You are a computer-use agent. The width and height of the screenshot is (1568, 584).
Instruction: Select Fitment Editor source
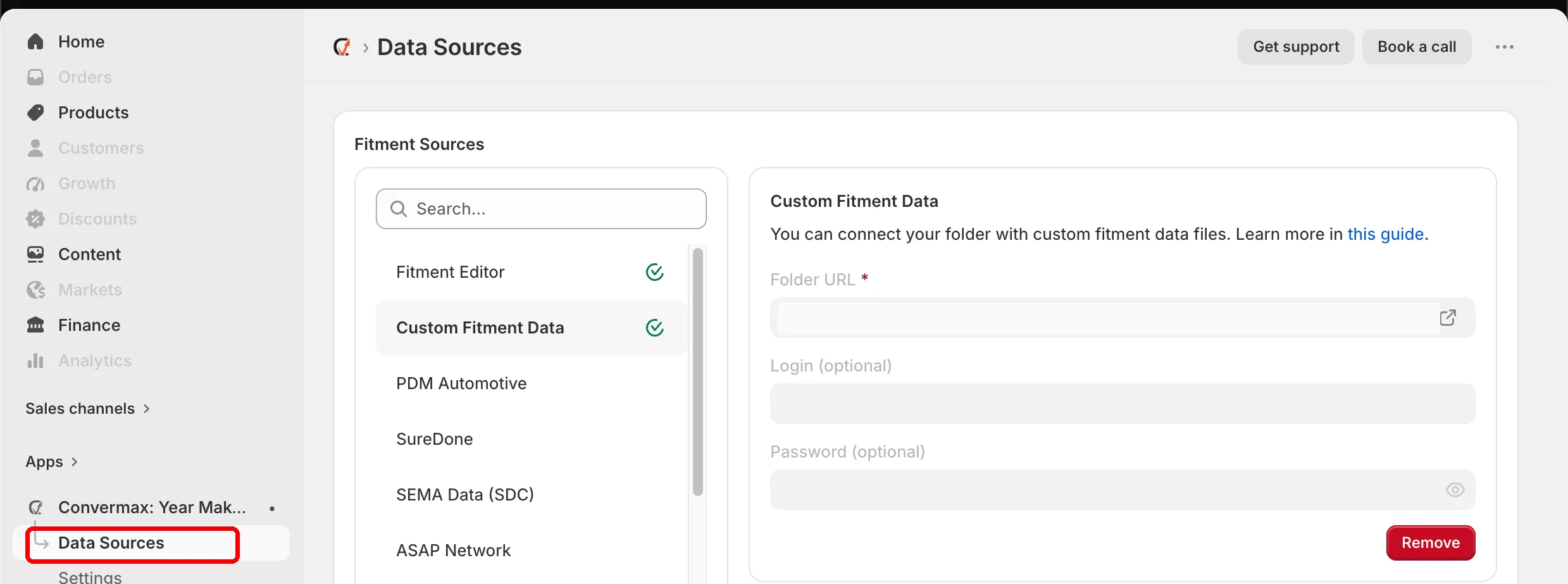[x=532, y=272]
